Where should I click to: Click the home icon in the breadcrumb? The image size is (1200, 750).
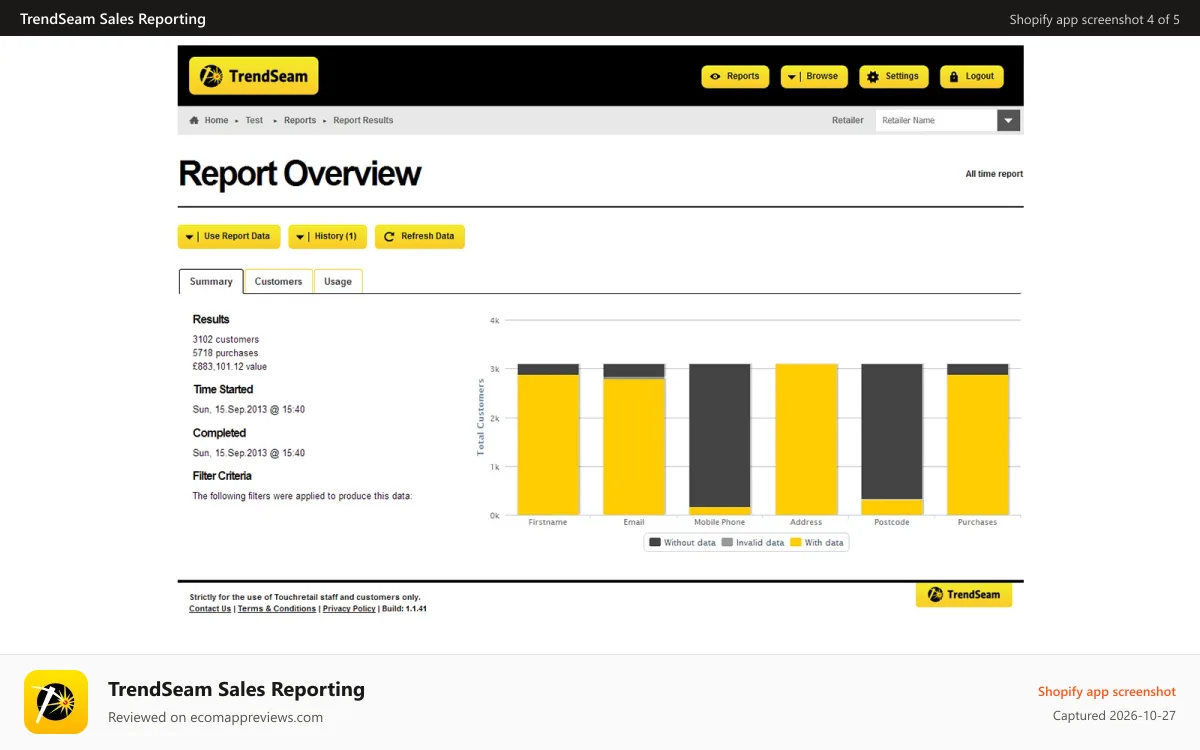click(194, 120)
